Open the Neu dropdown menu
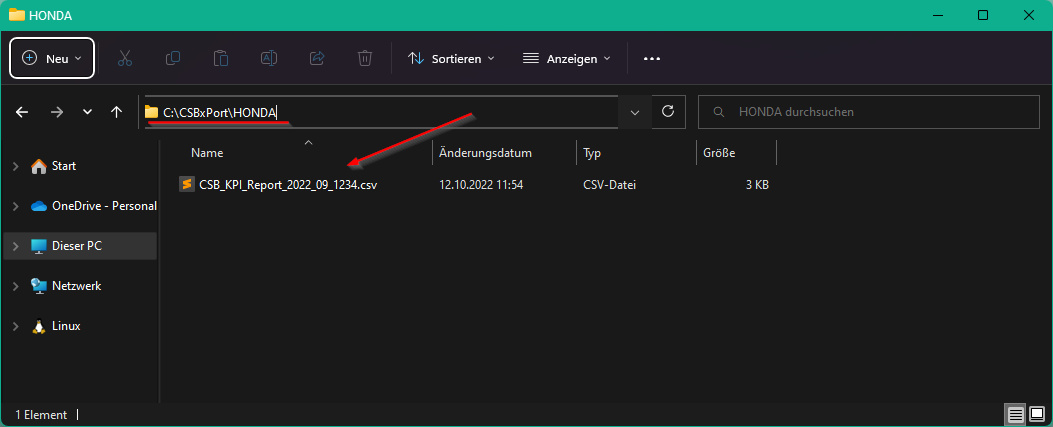 (x=52, y=58)
